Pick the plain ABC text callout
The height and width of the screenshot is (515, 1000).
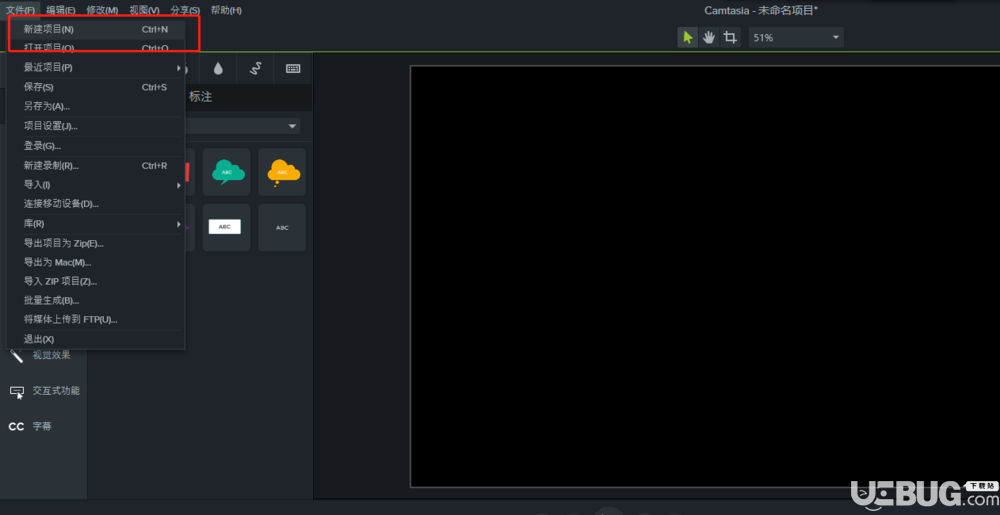pyautogui.click(x=282, y=227)
